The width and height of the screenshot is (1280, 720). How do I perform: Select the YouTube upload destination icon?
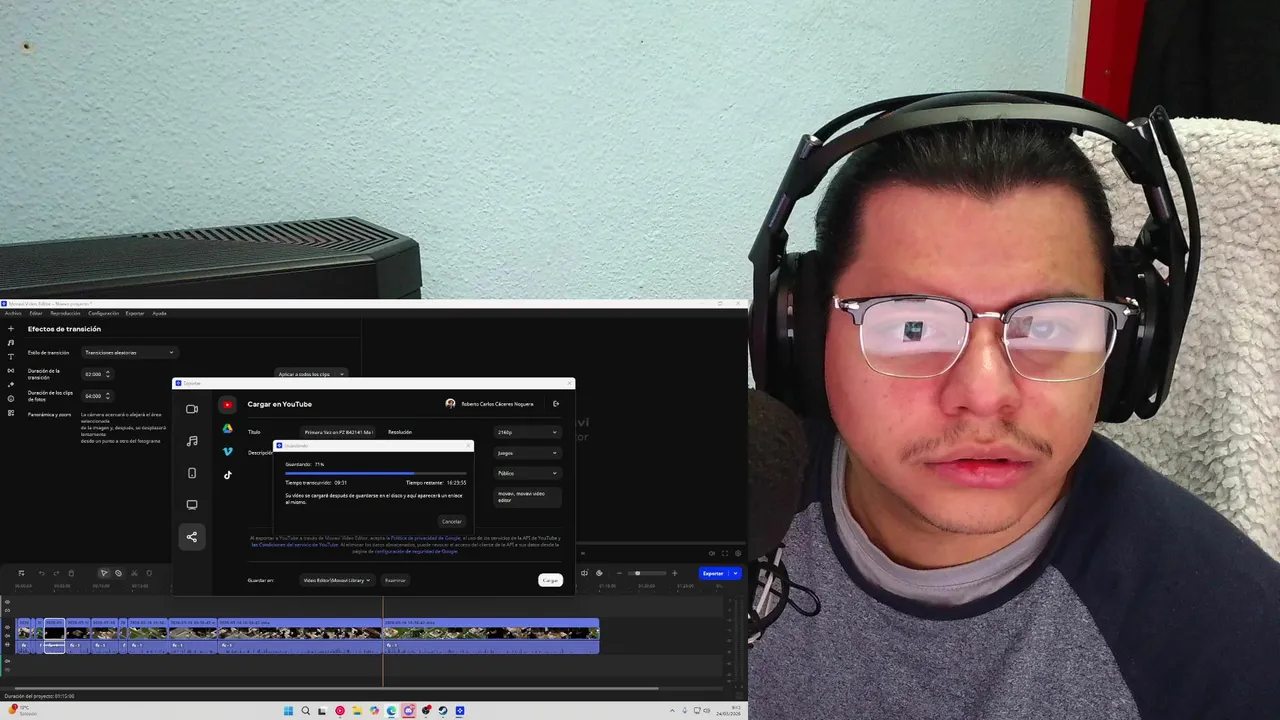[x=228, y=405]
